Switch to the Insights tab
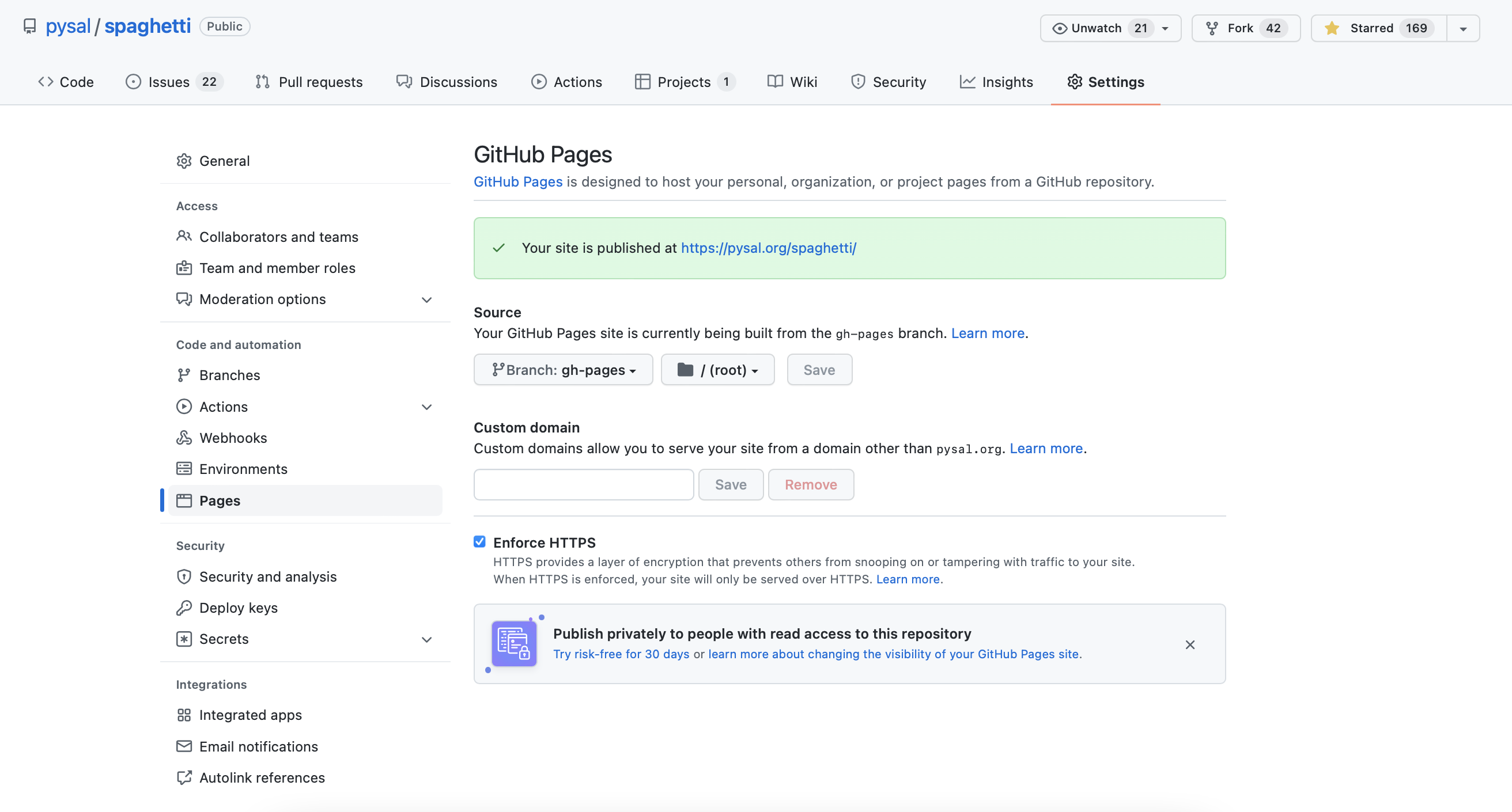1512x812 pixels. click(x=996, y=82)
